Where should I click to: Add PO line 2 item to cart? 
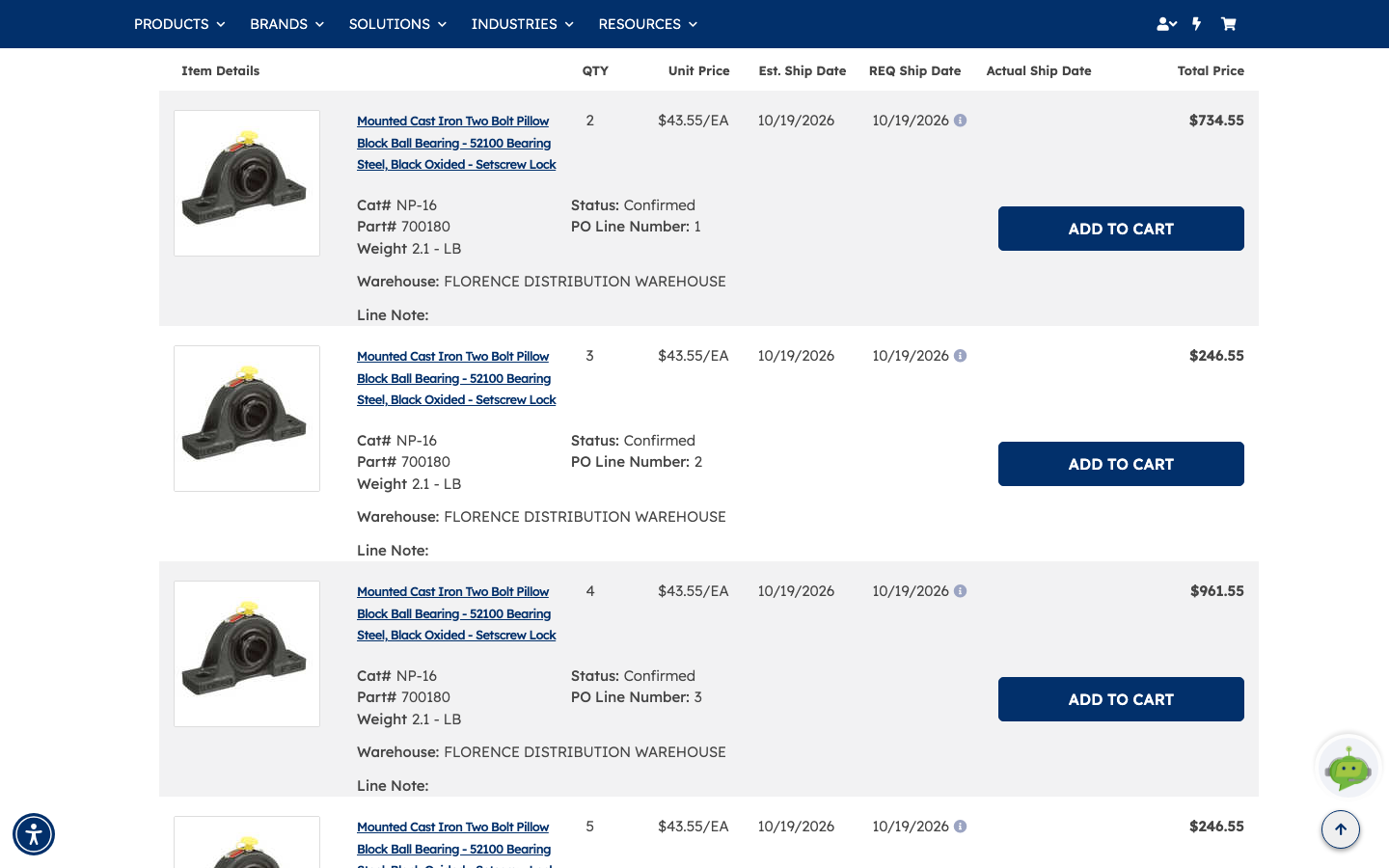(x=1121, y=464)
